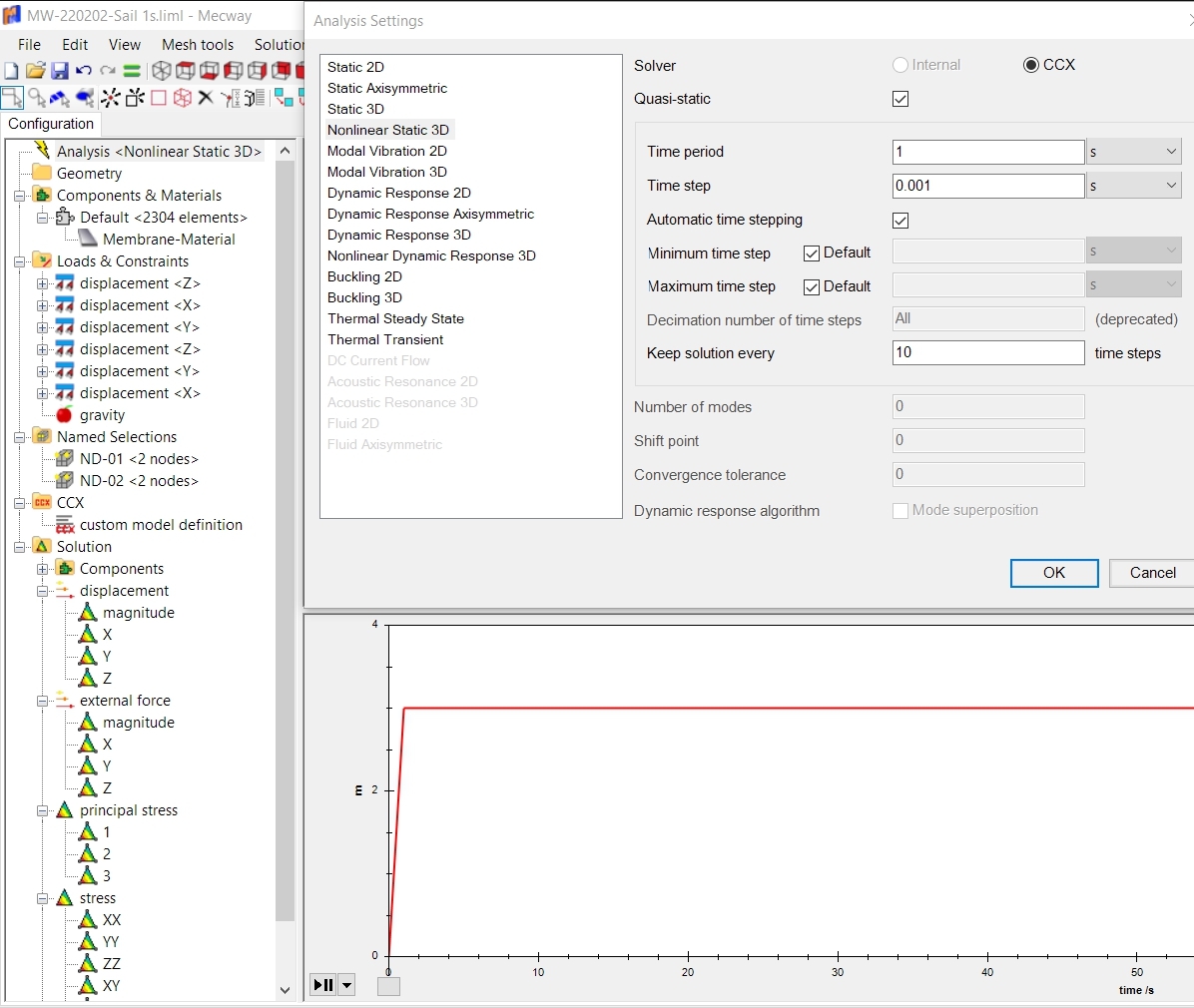The width and height of the screenshot is (1194, 1008).
Task: Collapse the Solution tree node
Action: (19, 547)
